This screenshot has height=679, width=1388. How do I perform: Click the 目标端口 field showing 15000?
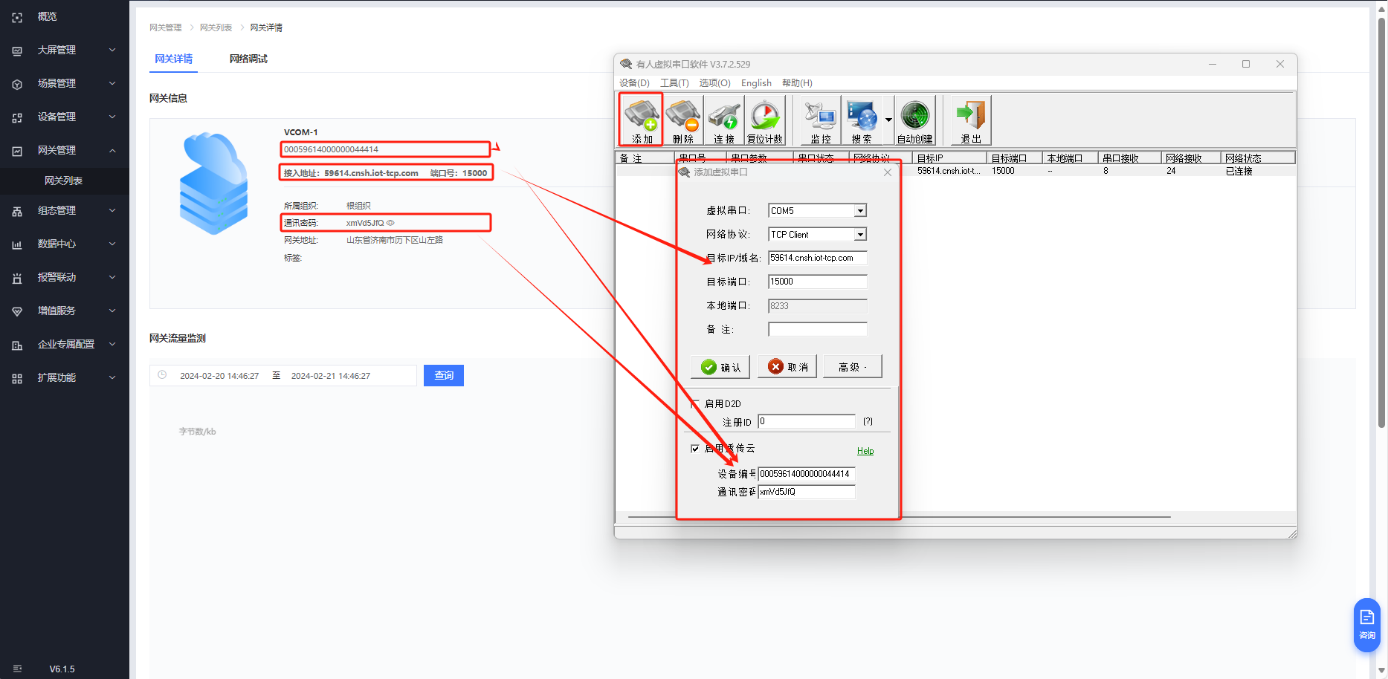(817, 282)
